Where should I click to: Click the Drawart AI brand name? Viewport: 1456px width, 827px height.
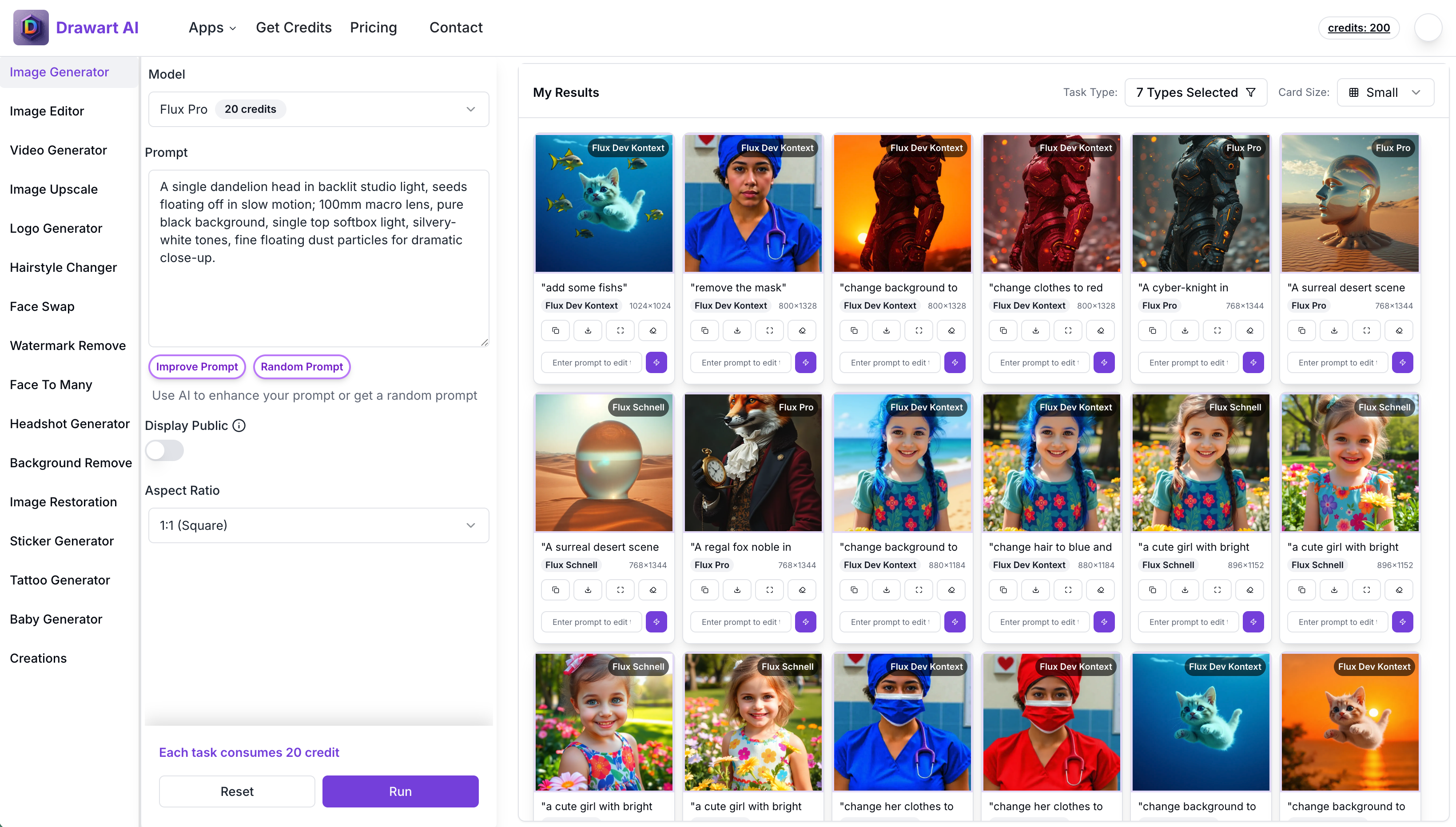point(97,27)
